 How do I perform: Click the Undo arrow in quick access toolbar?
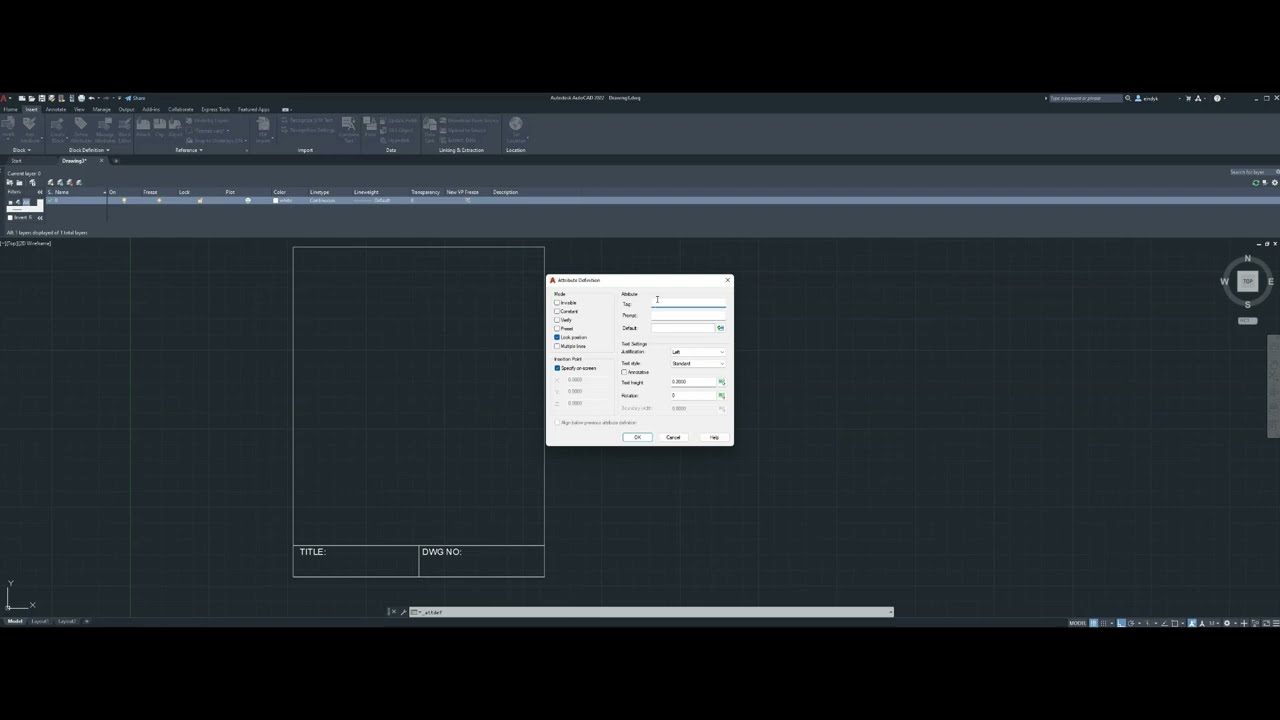91,98
